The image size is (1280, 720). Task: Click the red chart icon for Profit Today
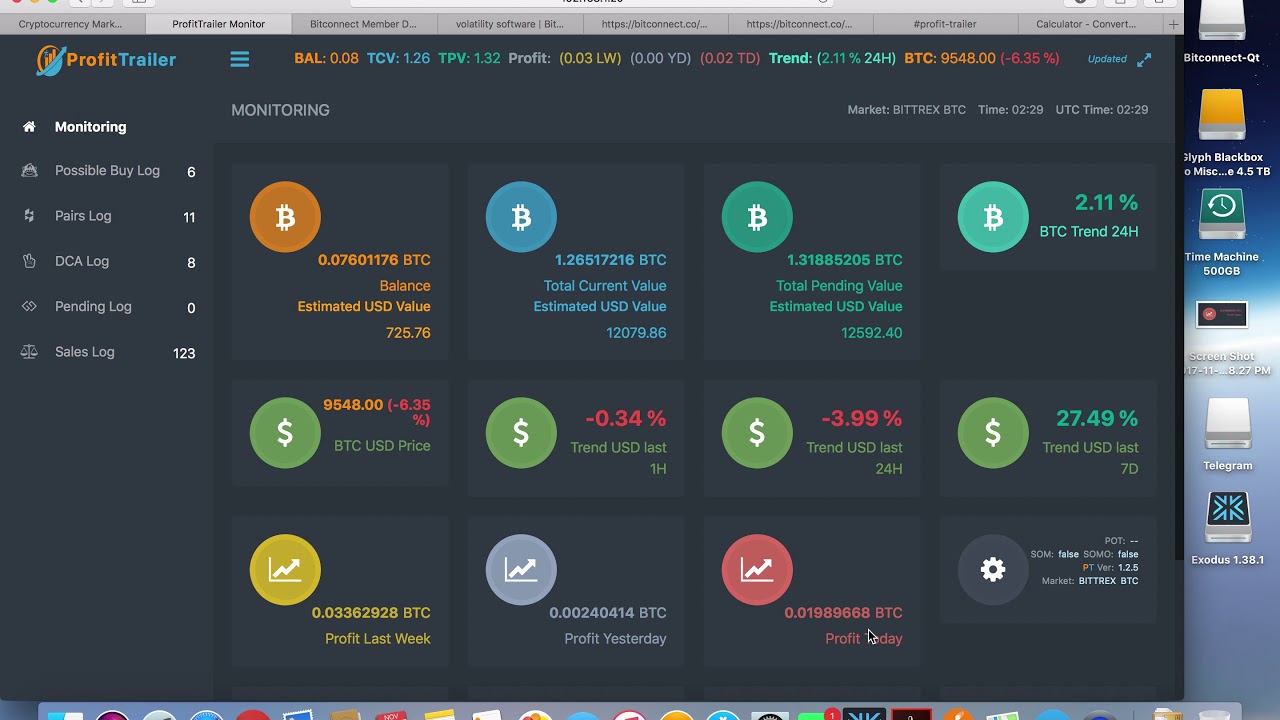757,570
